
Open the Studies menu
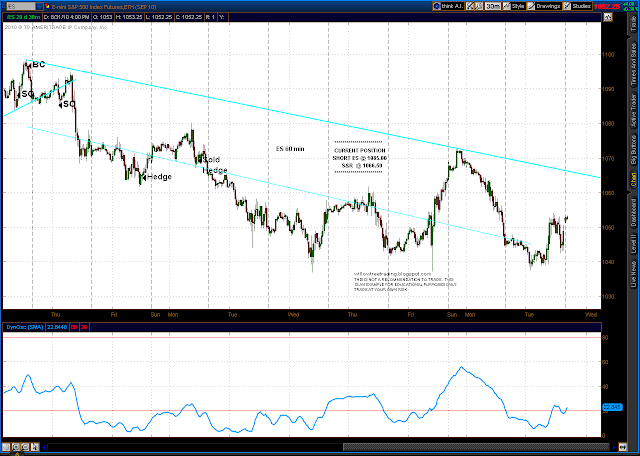click(x=577, y=6)
